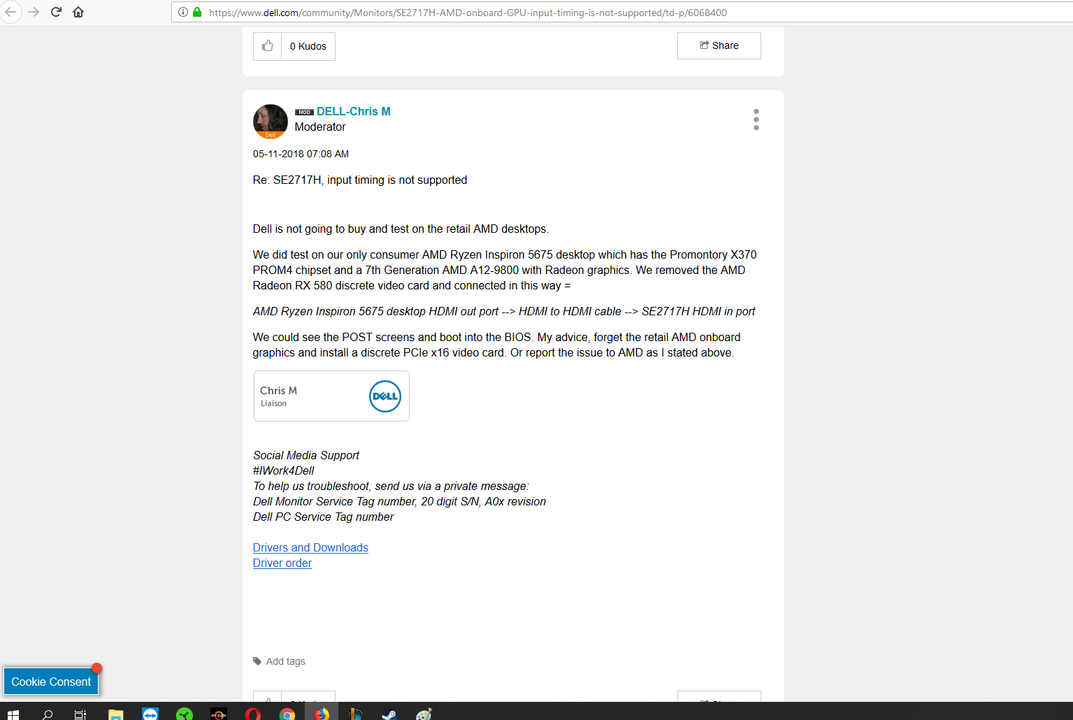1073x720 pixels.
Task: Open the post options three-dot menu
Action: tap(756, 119)
